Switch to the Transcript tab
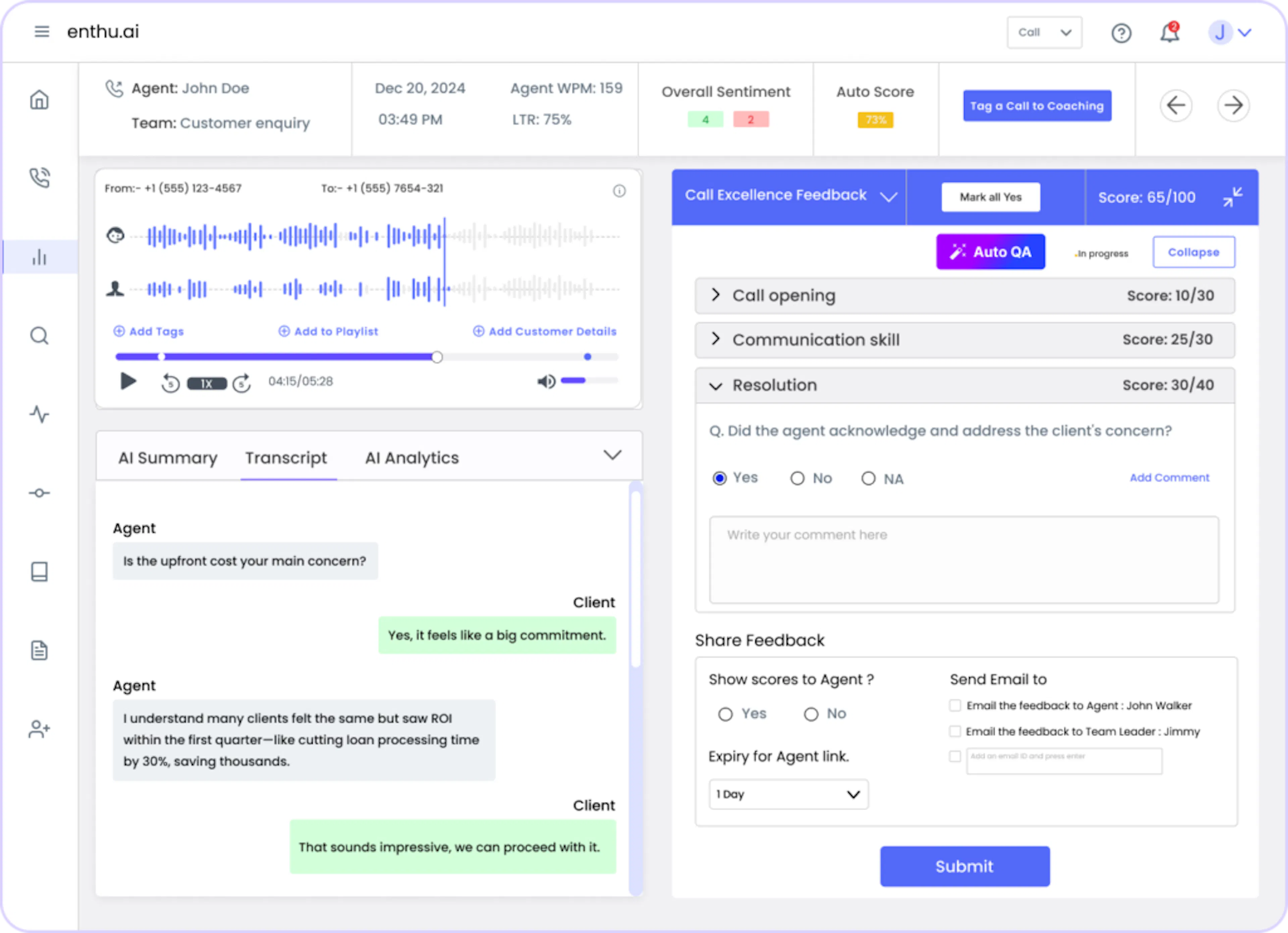This screenshot has height=933, width=1288. click(x=286, y=458)
